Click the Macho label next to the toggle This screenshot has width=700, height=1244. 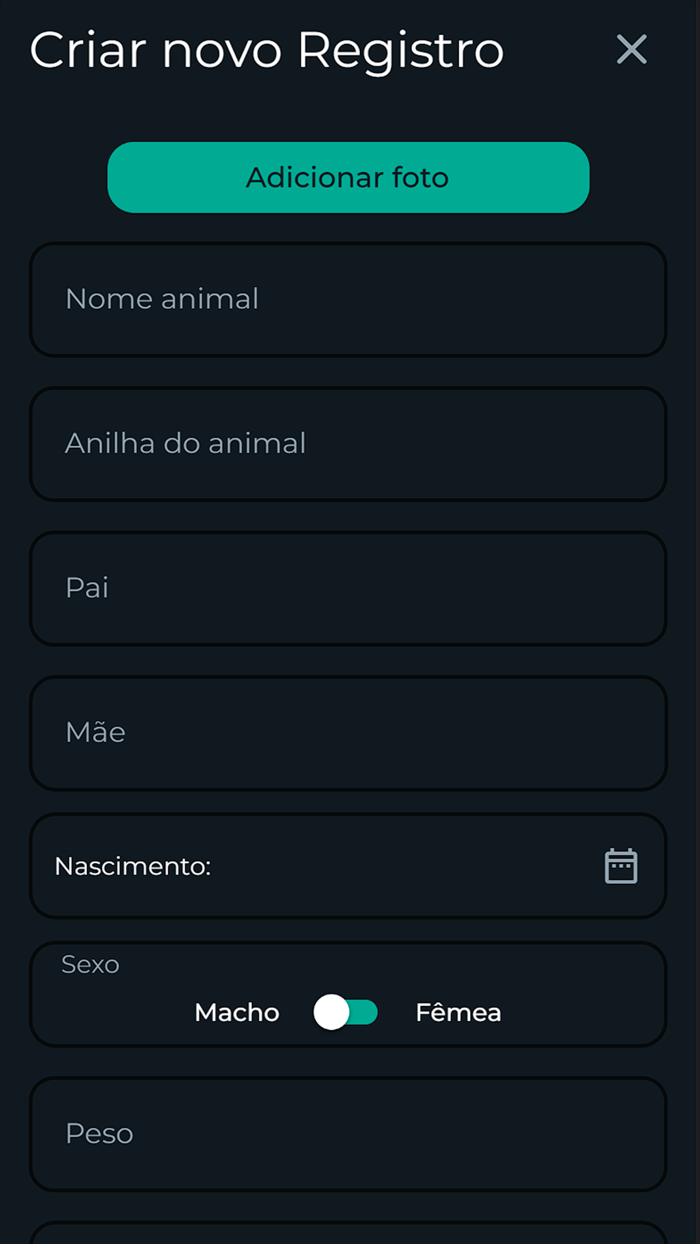click(x=236, y=1012)
